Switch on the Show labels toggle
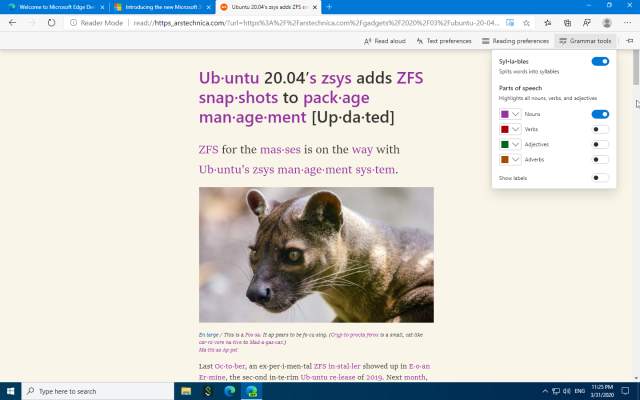 [600, 178]
